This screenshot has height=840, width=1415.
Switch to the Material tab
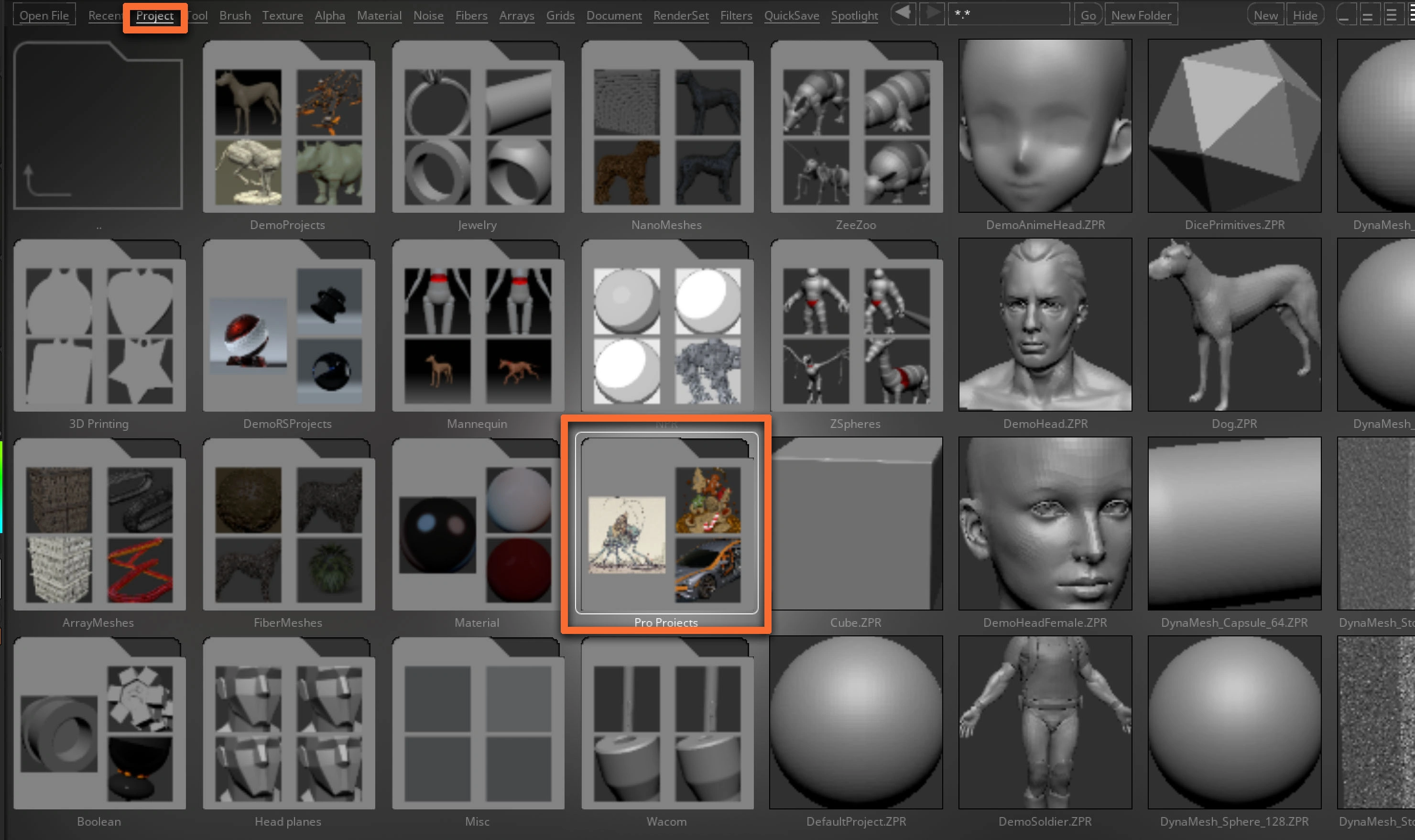[379, 16]
